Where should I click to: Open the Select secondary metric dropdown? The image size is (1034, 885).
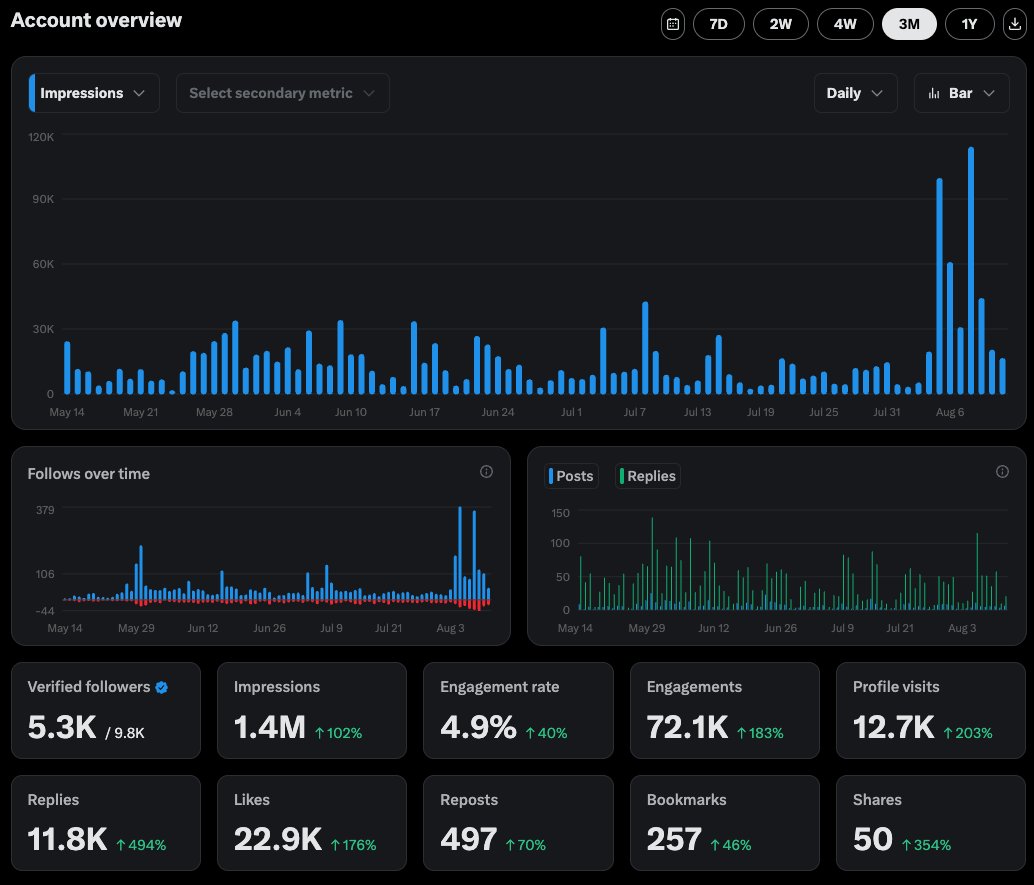point(282,93)
